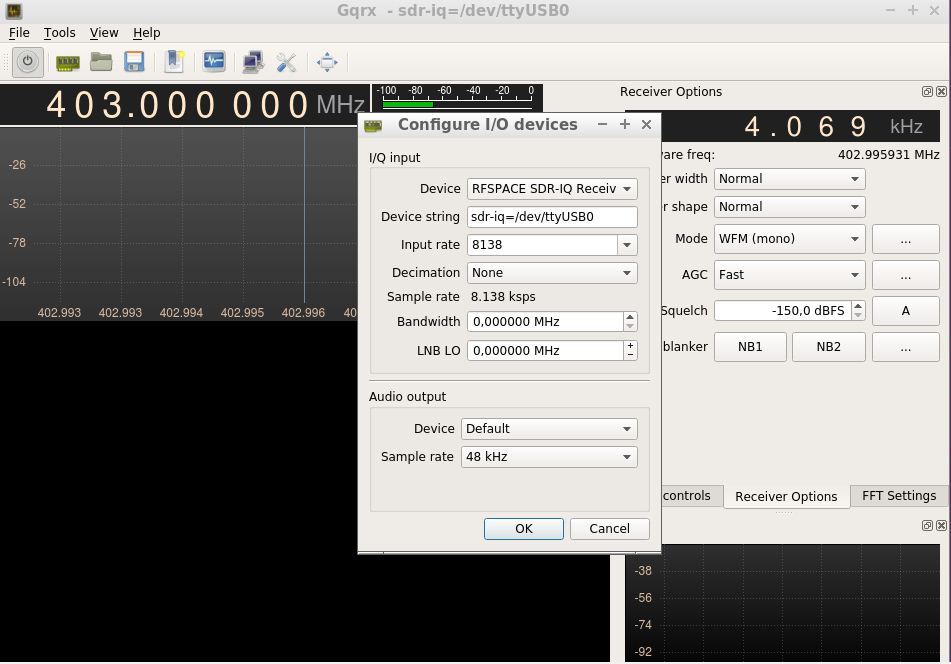Click the Gqrx application icon in title bar

click(14, 10)
